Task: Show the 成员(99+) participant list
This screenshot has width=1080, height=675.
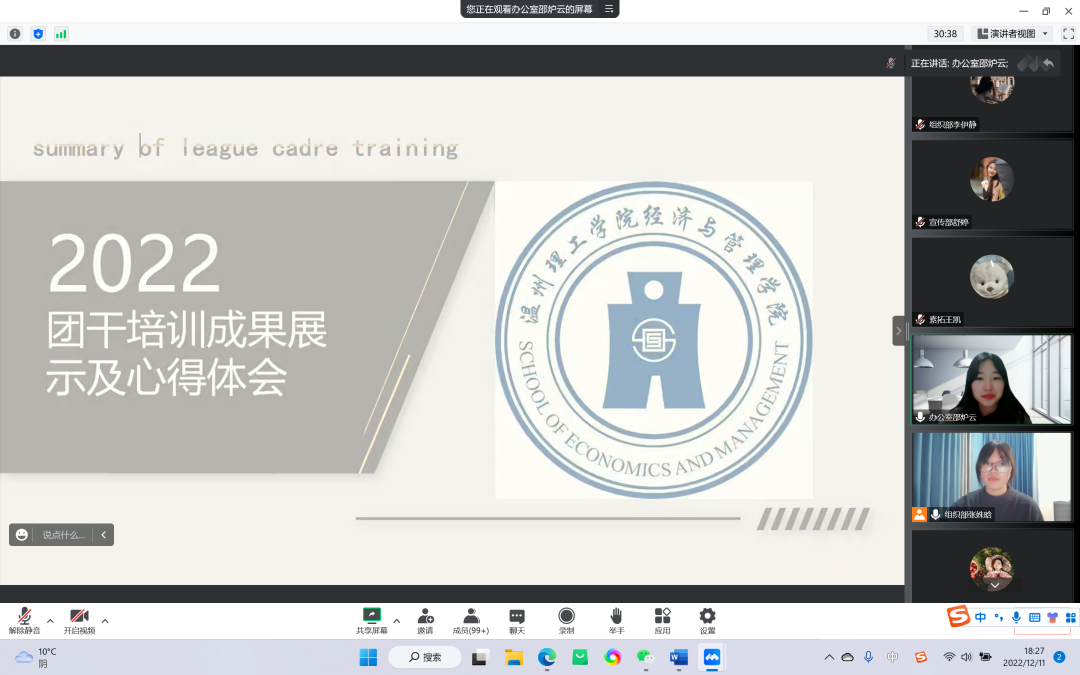Action: coord(471,621)
